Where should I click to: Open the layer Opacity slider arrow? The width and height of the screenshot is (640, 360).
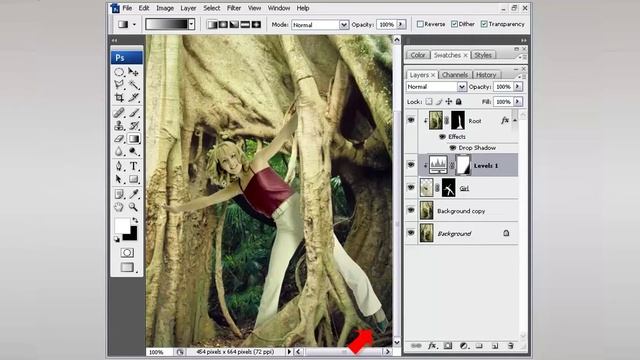[x=518, y=87]
